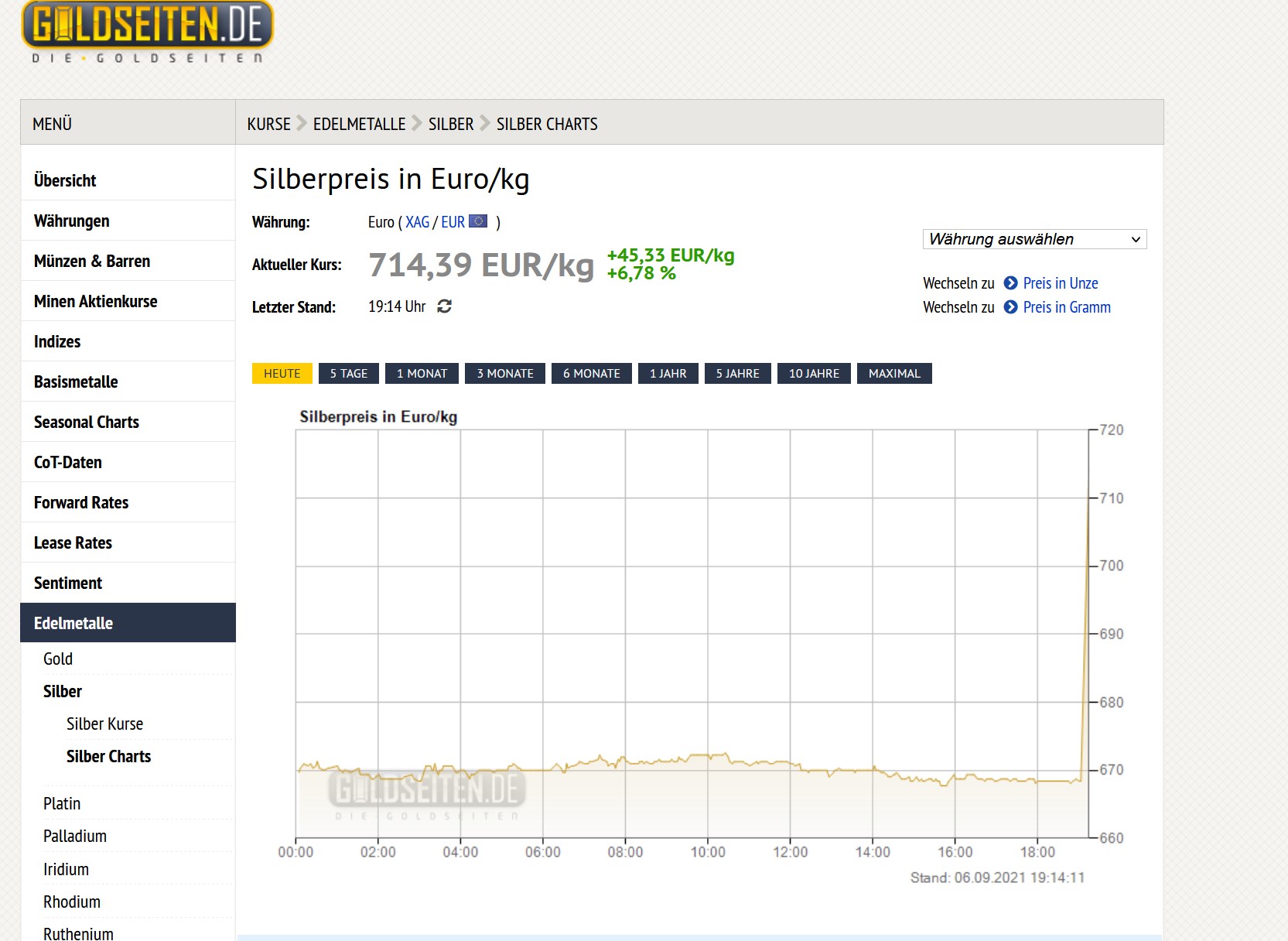Switch chart to 3 MONATE
This screenshot has height=941, width=1288.
tap(505, 374)
